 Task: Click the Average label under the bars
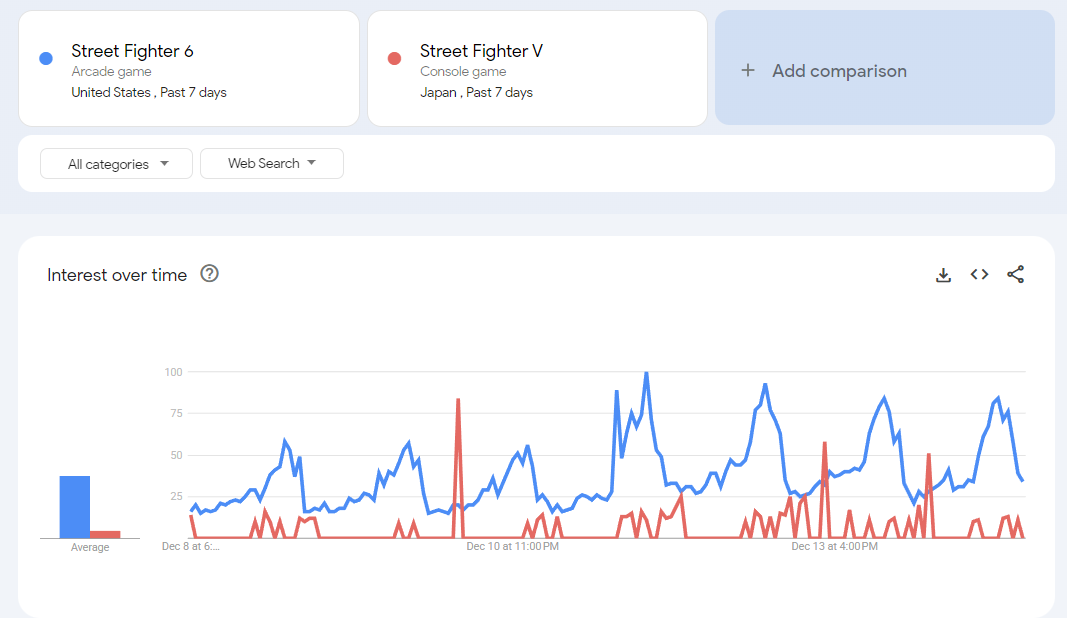click(x=90, y=547)
